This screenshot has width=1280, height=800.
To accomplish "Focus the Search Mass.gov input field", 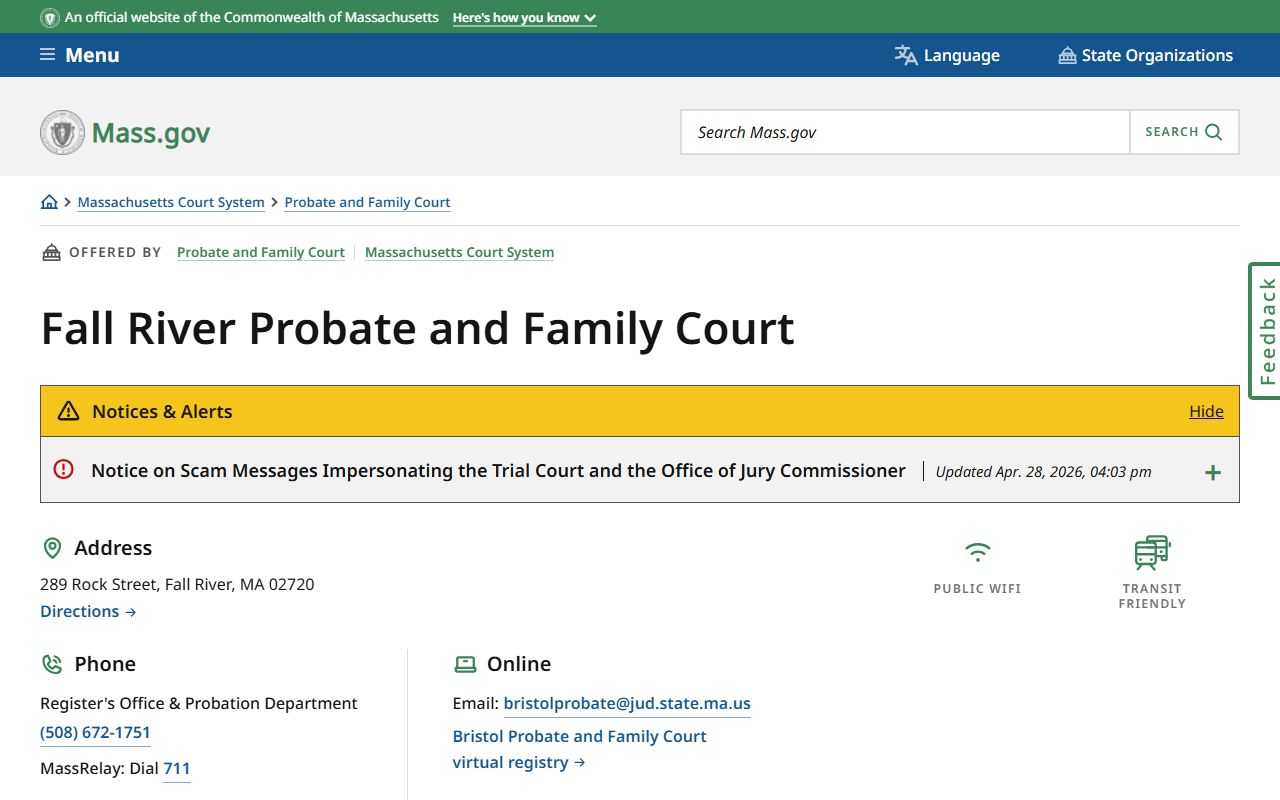I will click(x=905, y=132).
